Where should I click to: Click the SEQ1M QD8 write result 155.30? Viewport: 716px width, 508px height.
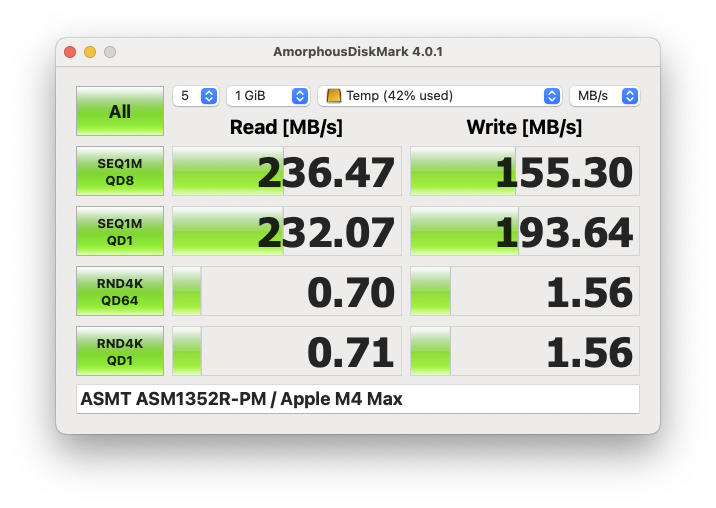(525, 172)
